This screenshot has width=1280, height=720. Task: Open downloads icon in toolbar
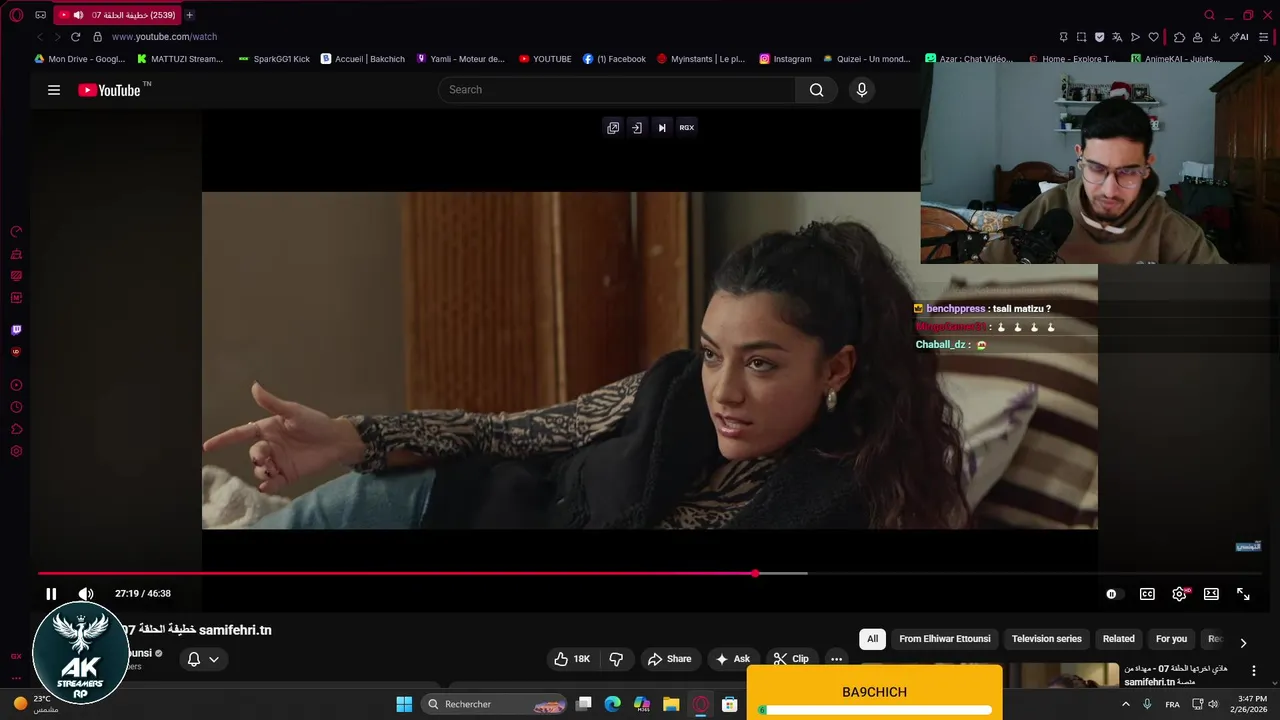1215,37
